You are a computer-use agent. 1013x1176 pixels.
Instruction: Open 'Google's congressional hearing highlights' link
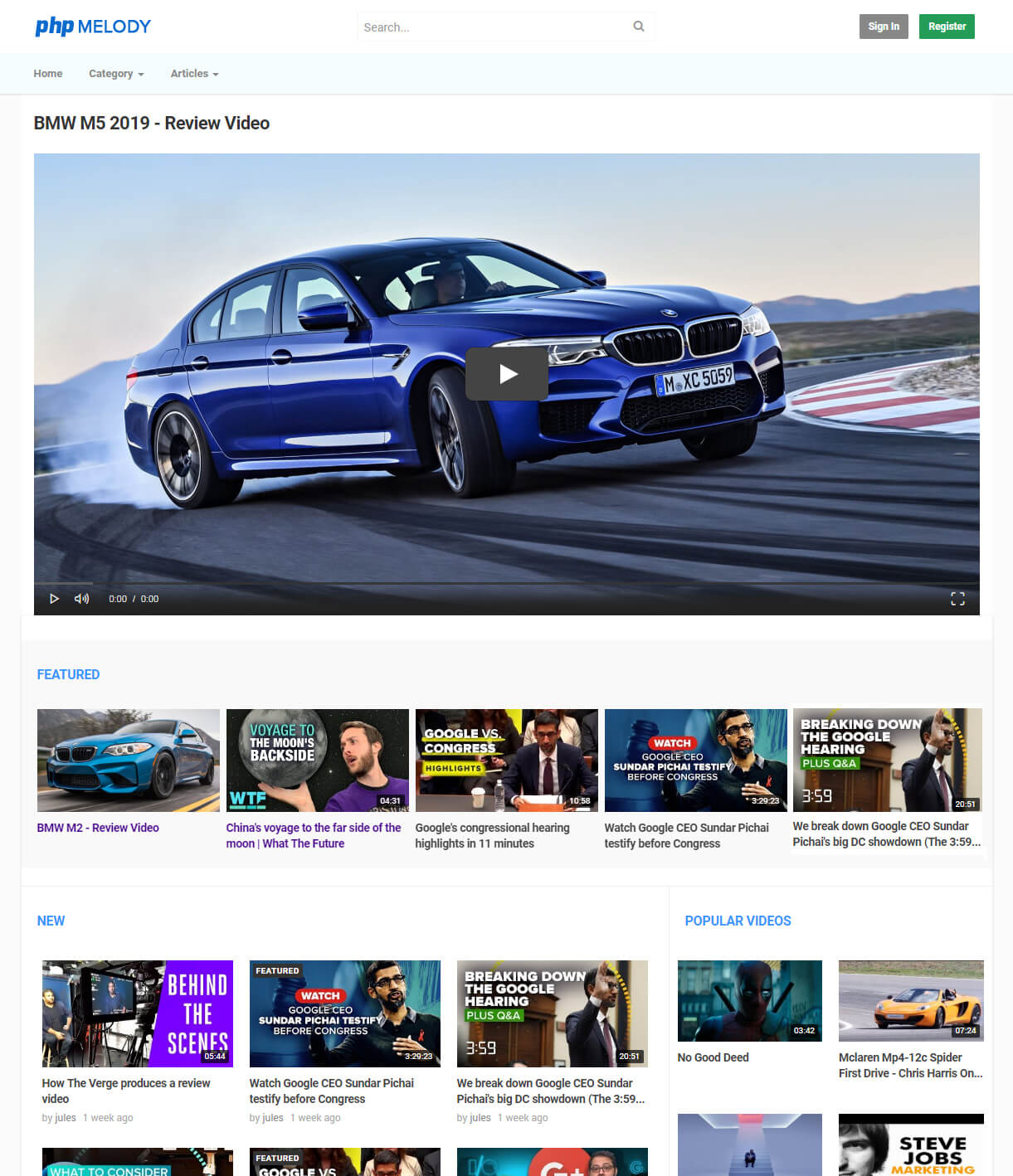click(493, 835)
